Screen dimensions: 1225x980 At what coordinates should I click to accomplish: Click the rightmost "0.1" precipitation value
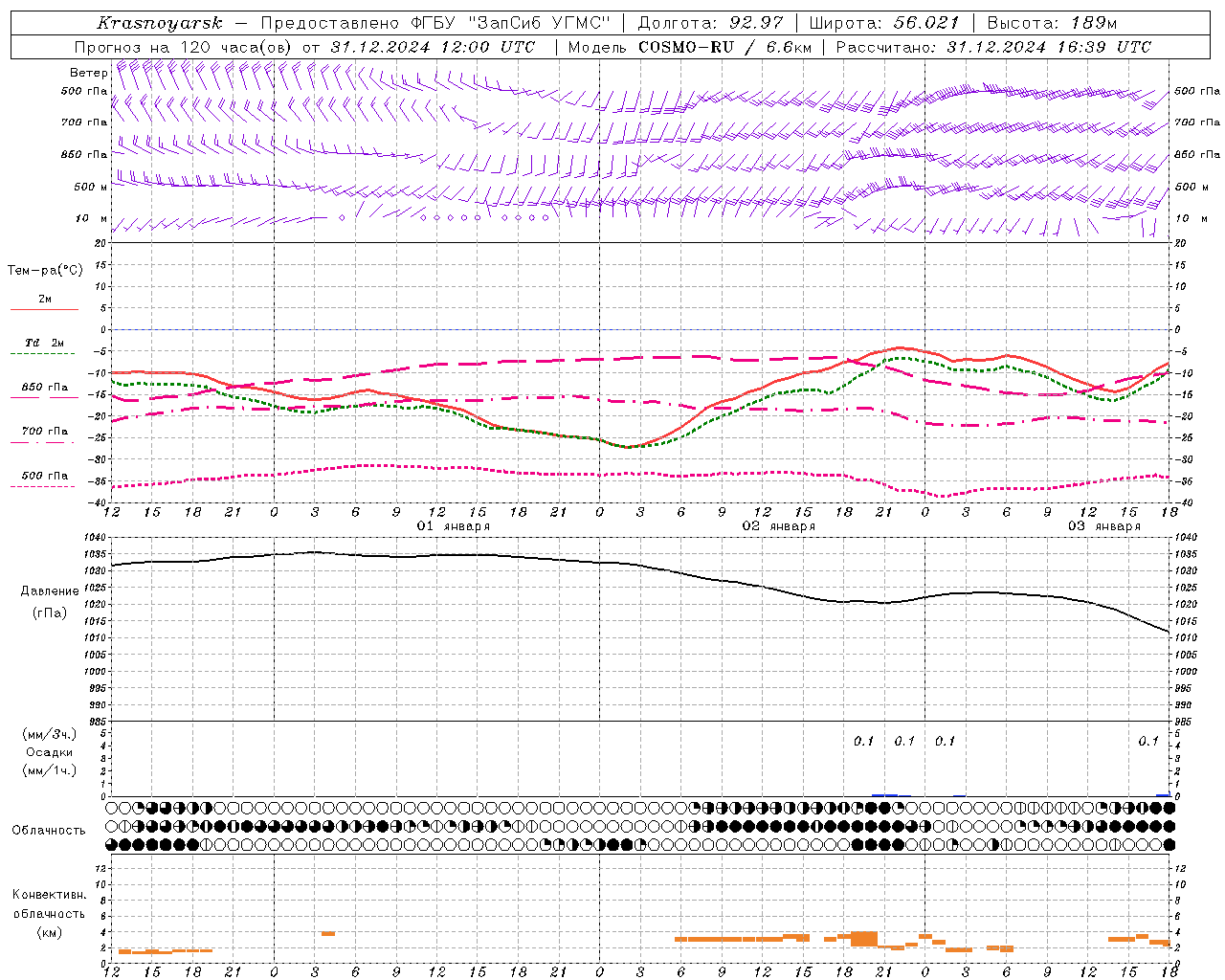coord(1148,742)
